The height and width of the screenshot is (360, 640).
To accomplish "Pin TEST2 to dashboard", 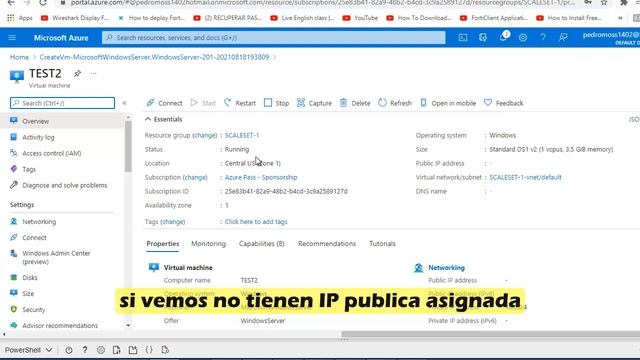I will pyautogui.click(x=77, y=73).
